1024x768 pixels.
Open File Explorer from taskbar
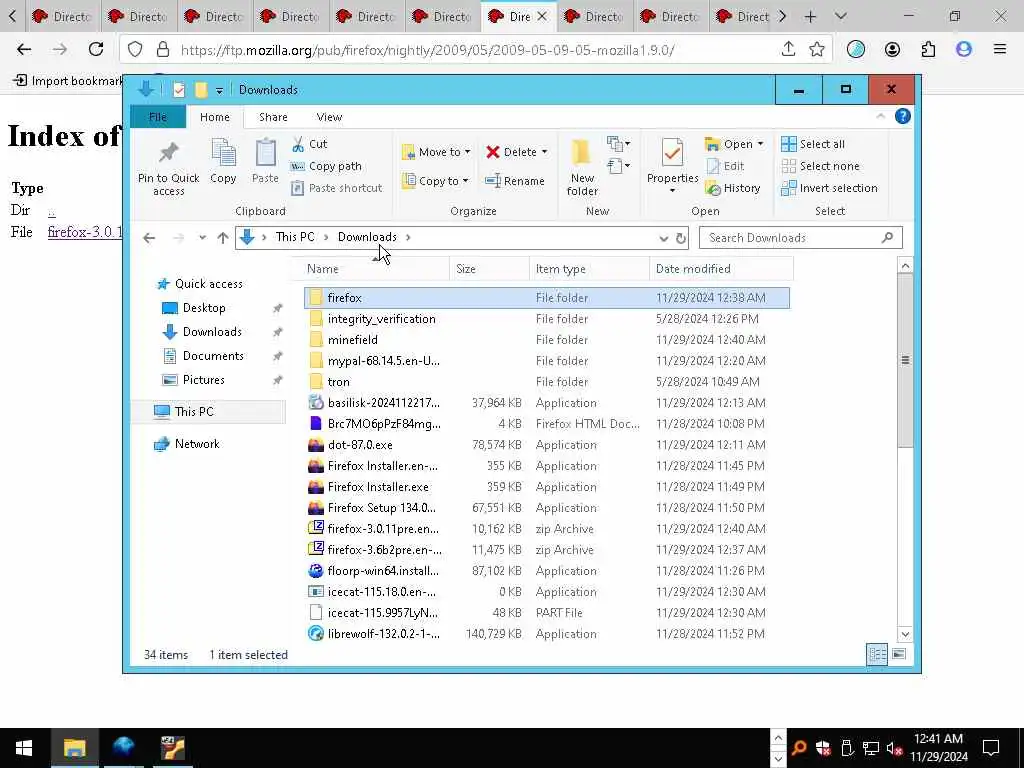[x=74, y=748]
